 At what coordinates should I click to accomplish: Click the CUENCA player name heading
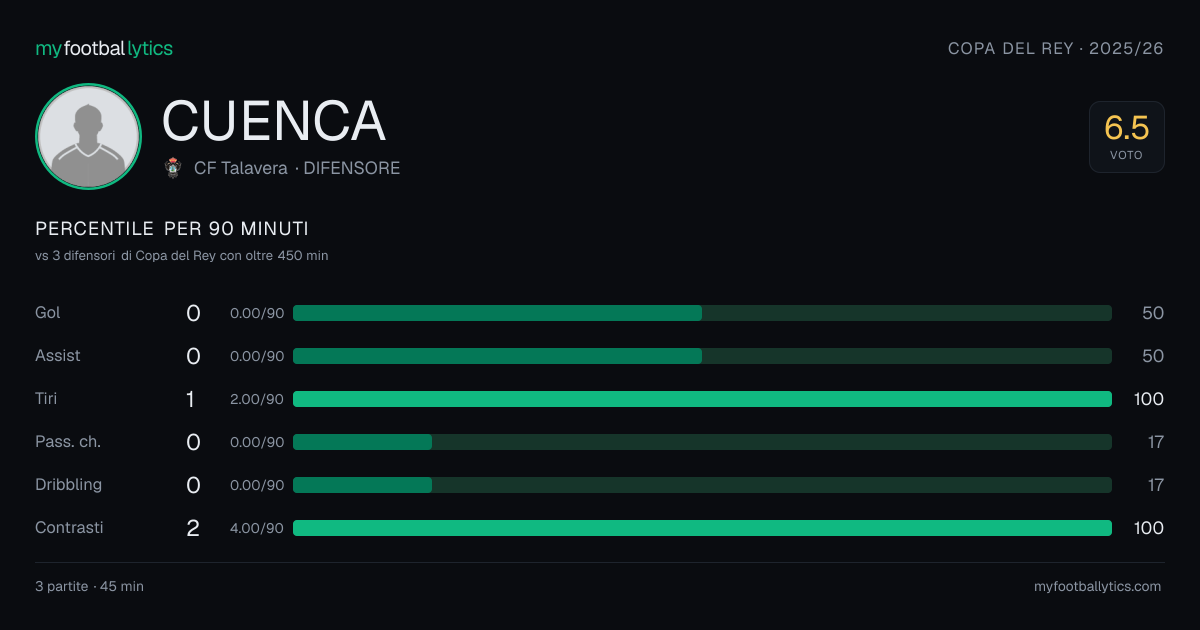273,121
